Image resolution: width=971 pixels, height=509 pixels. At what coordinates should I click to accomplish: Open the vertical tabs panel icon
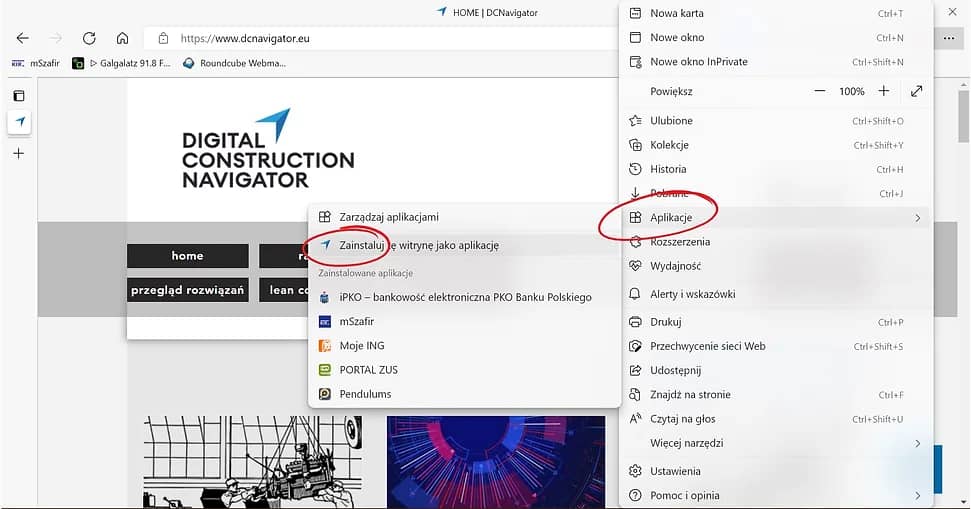tap(19, 95)
